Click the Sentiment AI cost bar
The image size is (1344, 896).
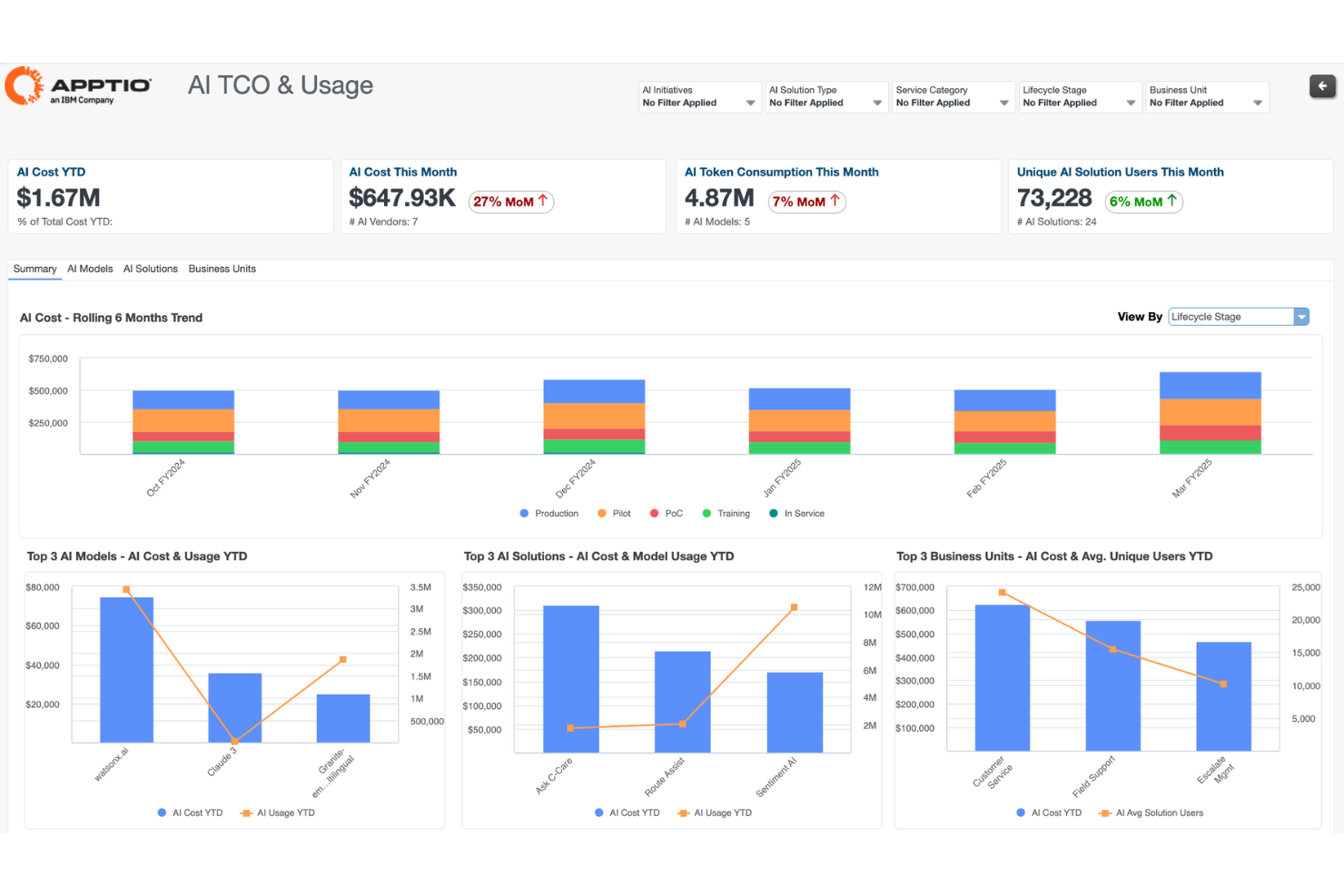pyautogui.click(x=795, y=713)
